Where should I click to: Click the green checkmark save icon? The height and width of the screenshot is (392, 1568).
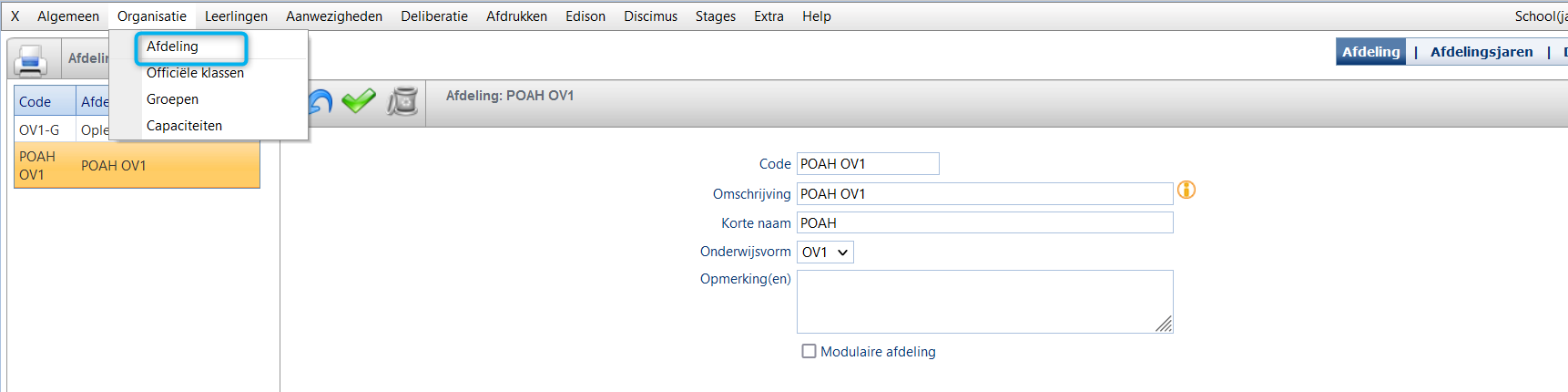(x=359, y=100)
